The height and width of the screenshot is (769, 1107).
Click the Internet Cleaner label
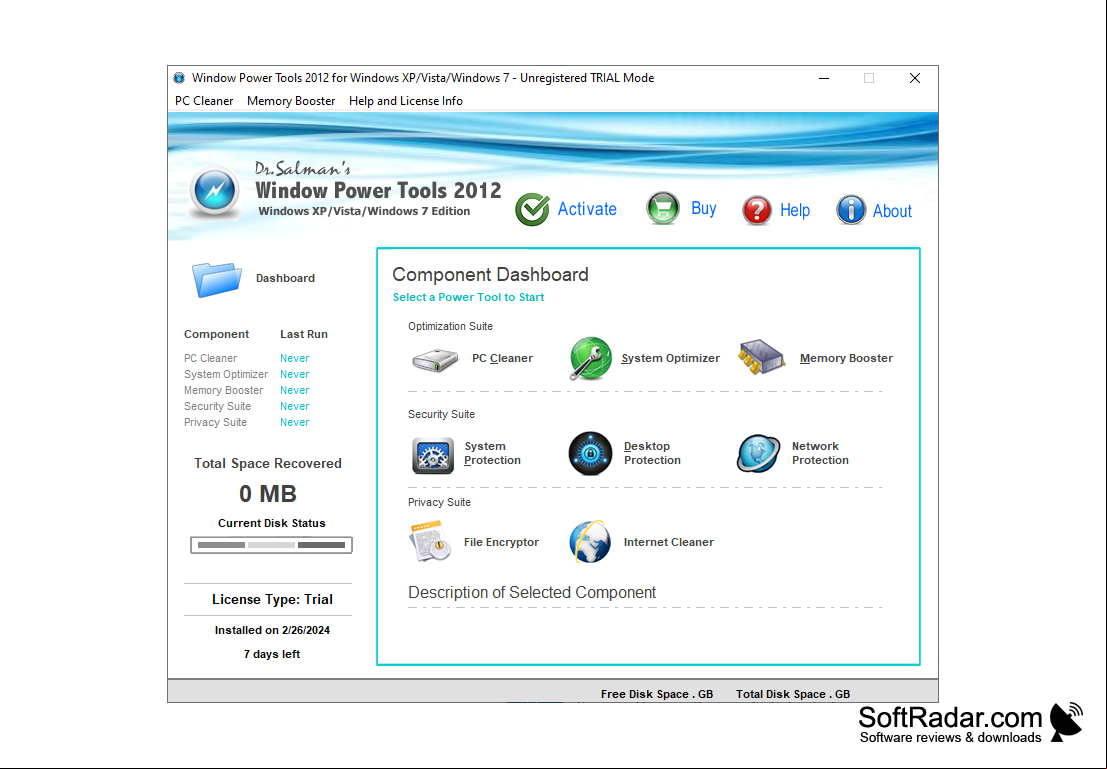[x=669, y=542]
